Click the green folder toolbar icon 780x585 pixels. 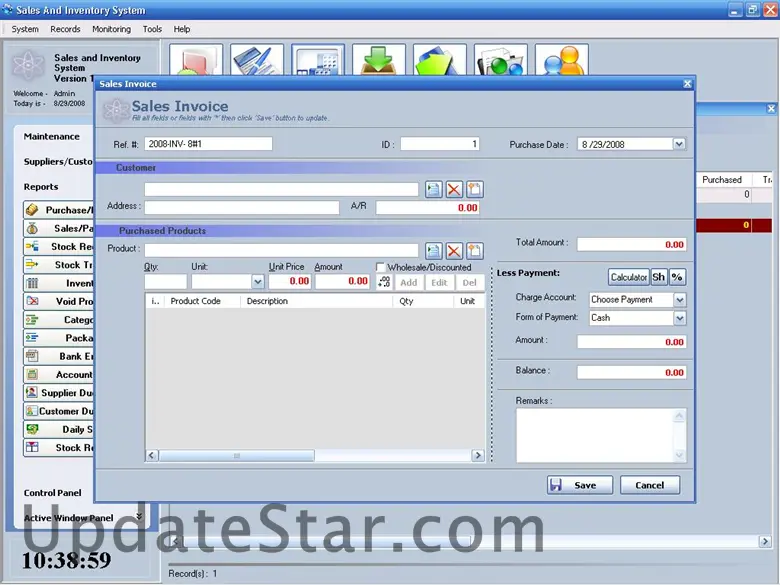coord(440,60)
